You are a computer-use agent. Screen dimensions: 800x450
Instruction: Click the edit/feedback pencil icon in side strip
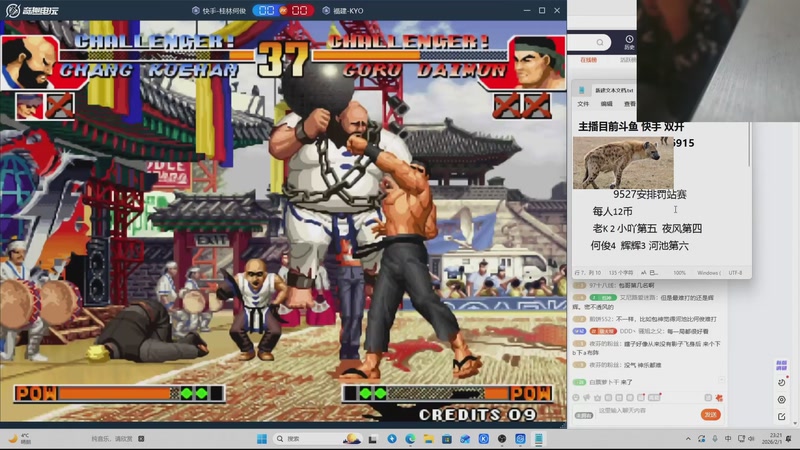(x=782, y=417)
